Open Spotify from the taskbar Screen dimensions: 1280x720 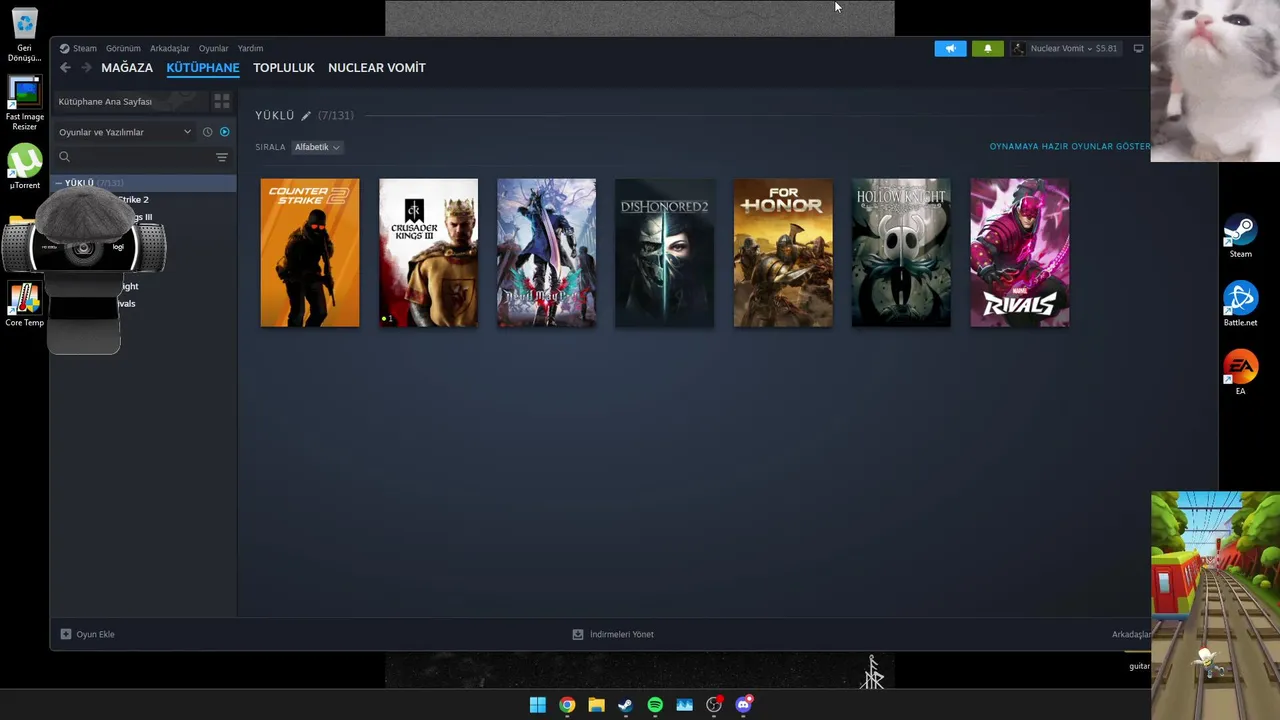pyautogui.click(x=655, y=705)
